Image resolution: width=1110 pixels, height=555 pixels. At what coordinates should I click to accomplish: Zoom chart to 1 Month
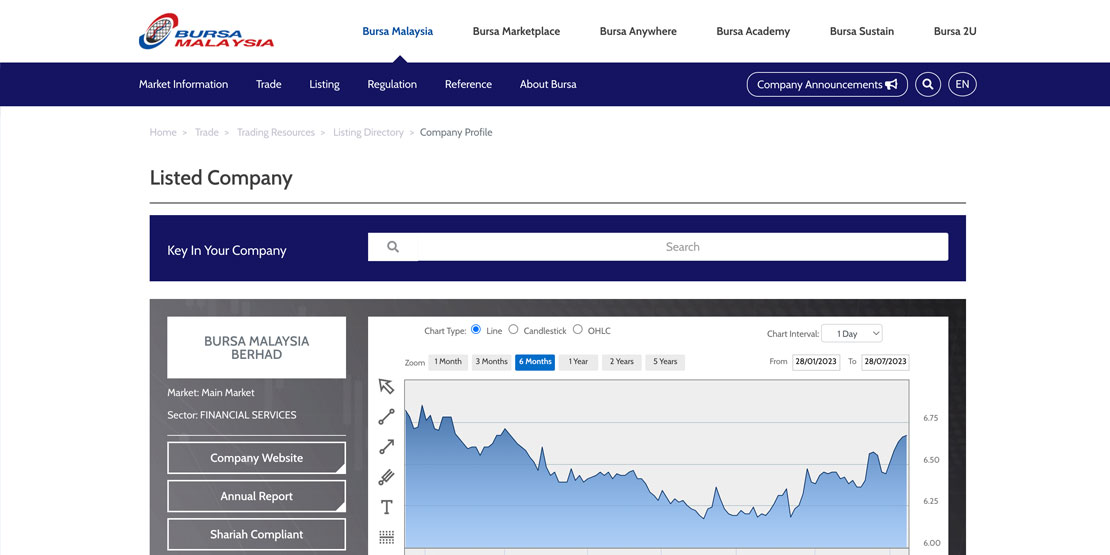click(x=448, y=362)
